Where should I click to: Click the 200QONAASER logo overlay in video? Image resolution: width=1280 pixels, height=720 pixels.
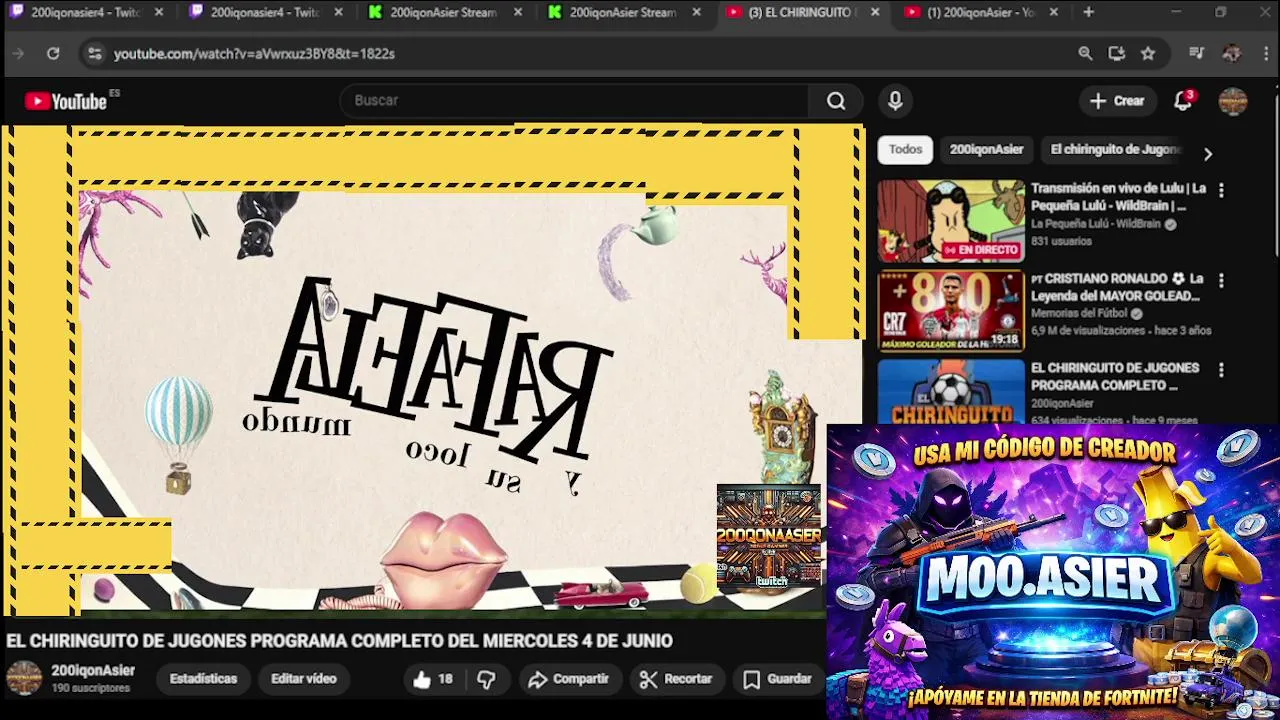point(768,538)
